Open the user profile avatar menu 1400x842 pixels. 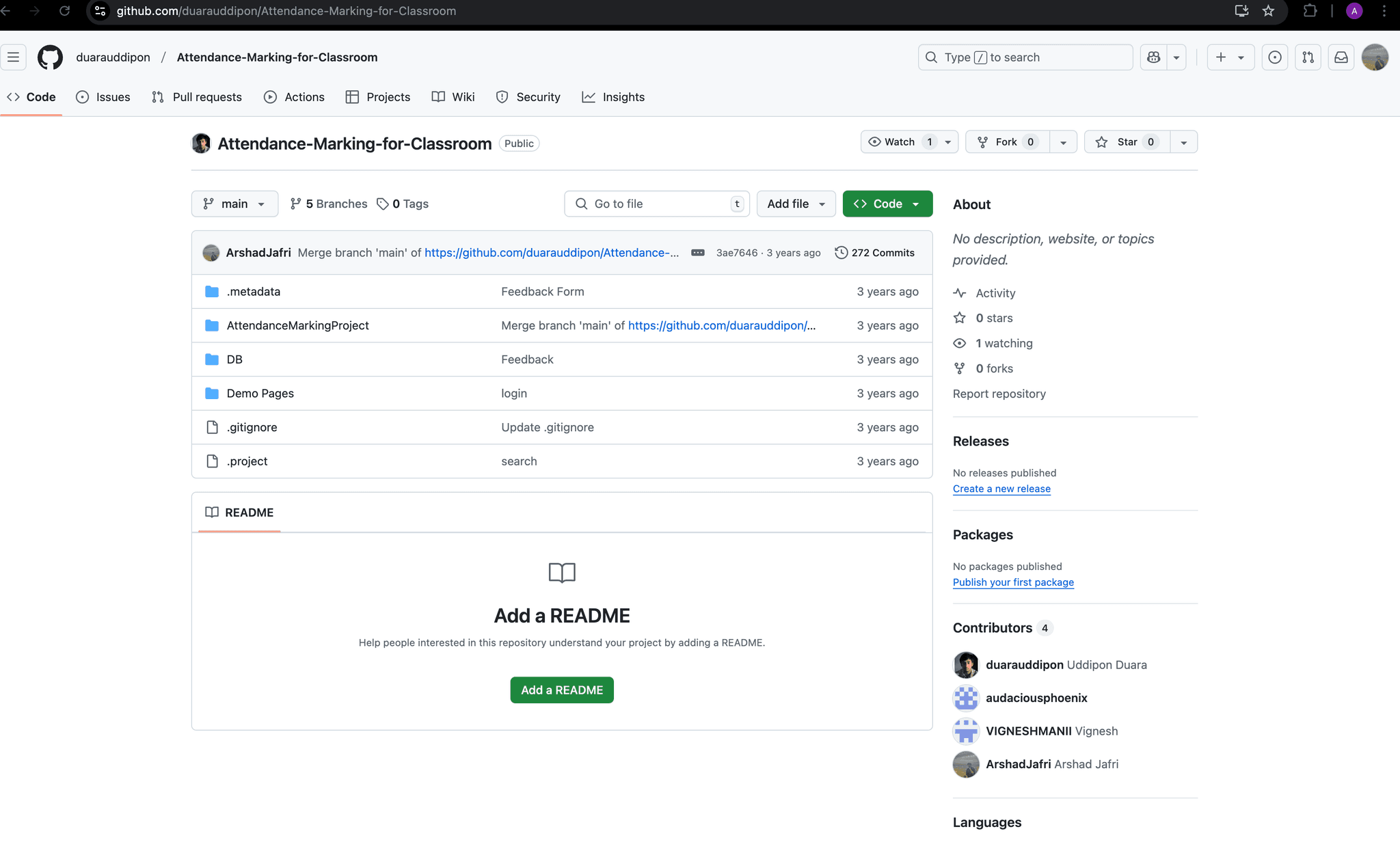tap(1375, 57)
